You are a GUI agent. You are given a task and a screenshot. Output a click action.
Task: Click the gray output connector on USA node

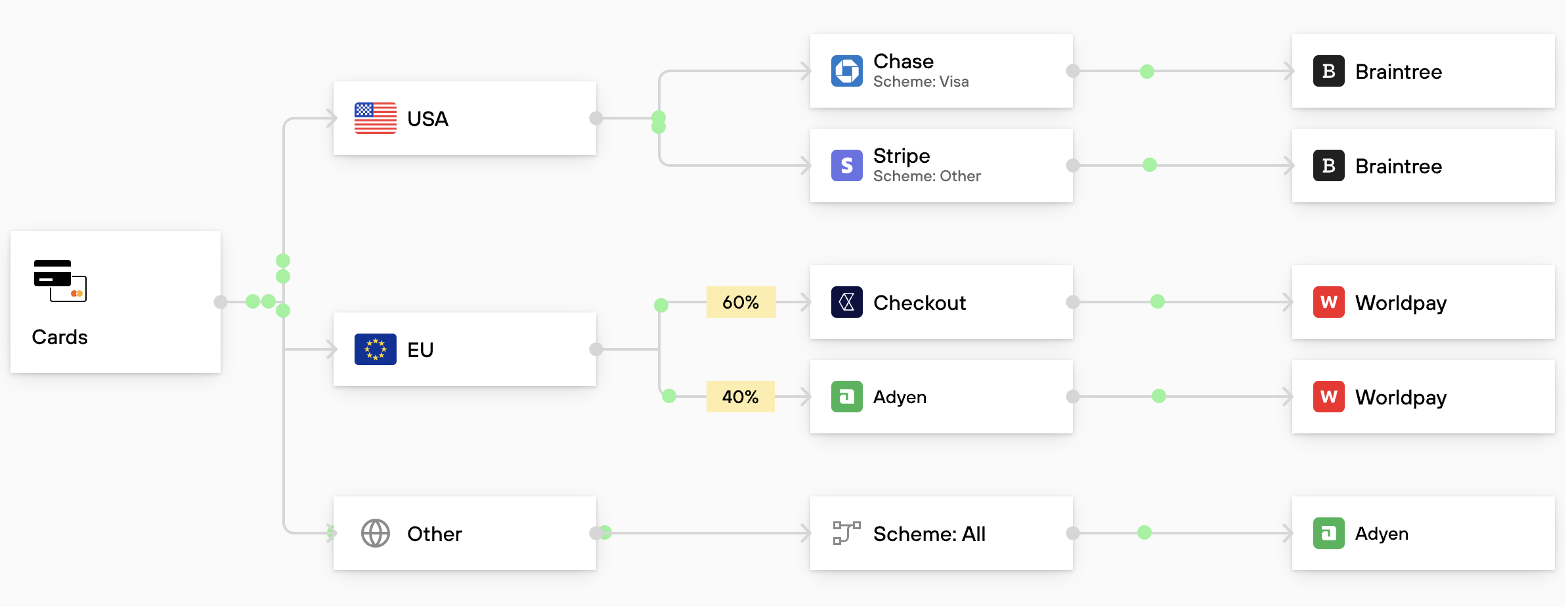click(596, 118)
